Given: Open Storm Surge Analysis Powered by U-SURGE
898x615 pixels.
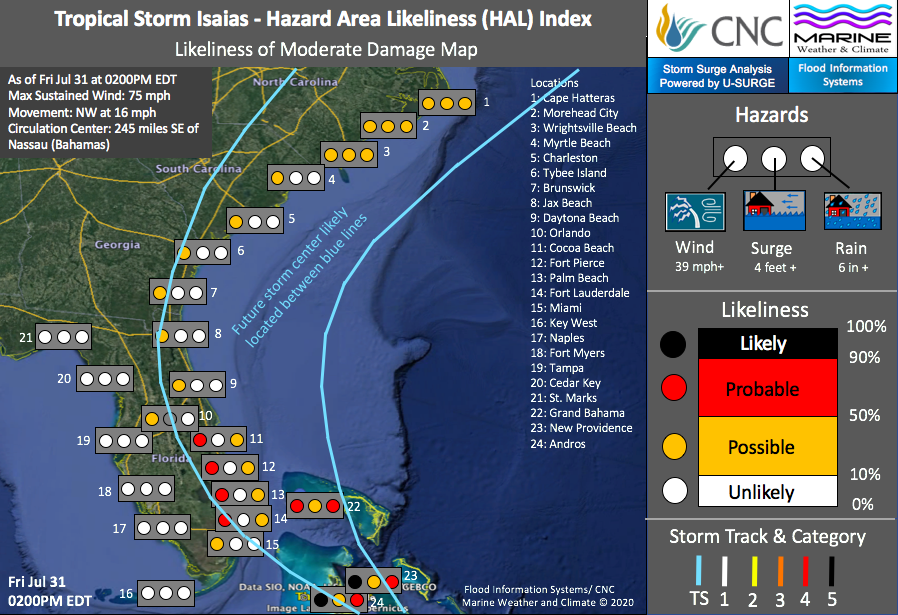Looking at the screenshot, I should tap(718, 76).
